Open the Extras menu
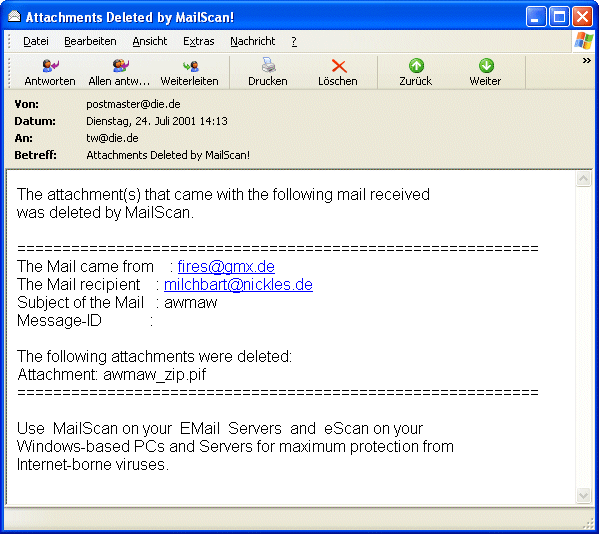The width and height of the screenshot is (599, 534). tap(199, 41)
